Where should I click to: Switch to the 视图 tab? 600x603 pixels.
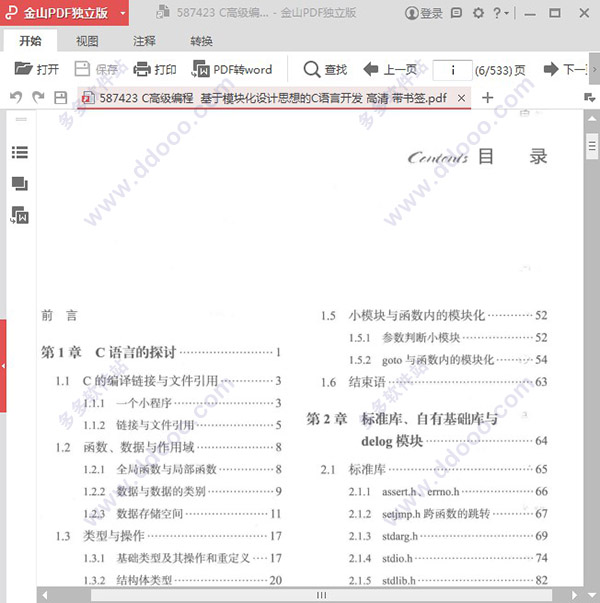pos(87,41)
